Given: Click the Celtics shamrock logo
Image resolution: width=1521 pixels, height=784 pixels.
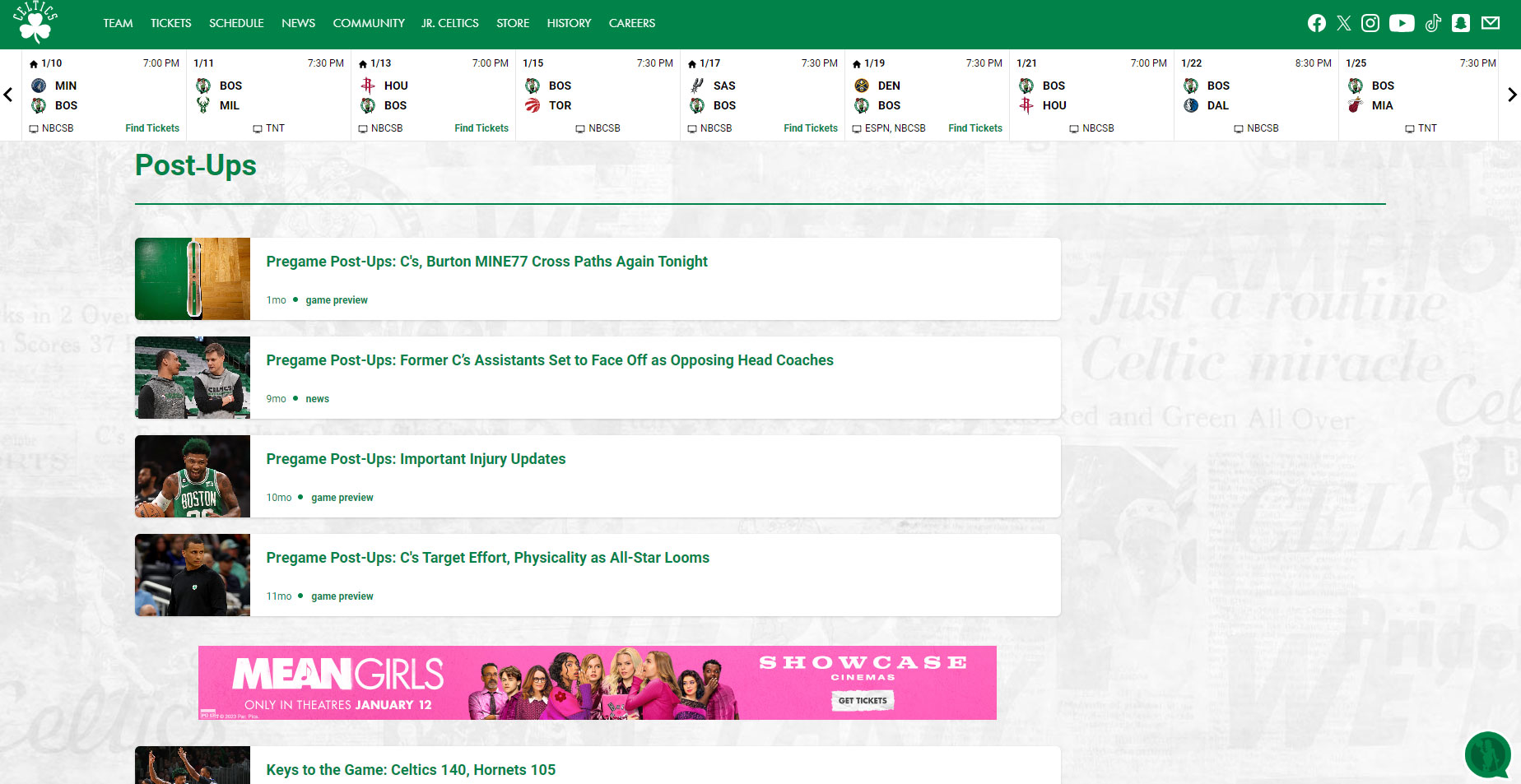Looking at the screenshot, I should tap(35, 22).
